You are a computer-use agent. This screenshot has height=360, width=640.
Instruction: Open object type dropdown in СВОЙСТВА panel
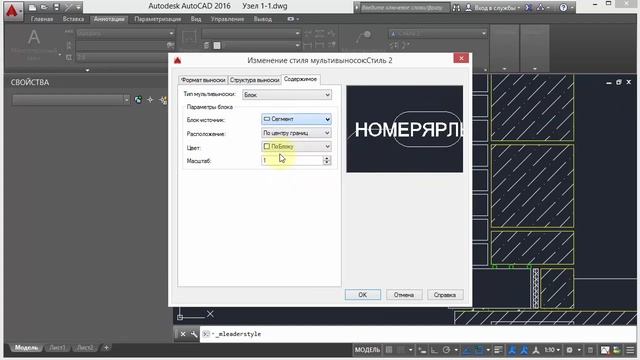(x=71, y=100)
